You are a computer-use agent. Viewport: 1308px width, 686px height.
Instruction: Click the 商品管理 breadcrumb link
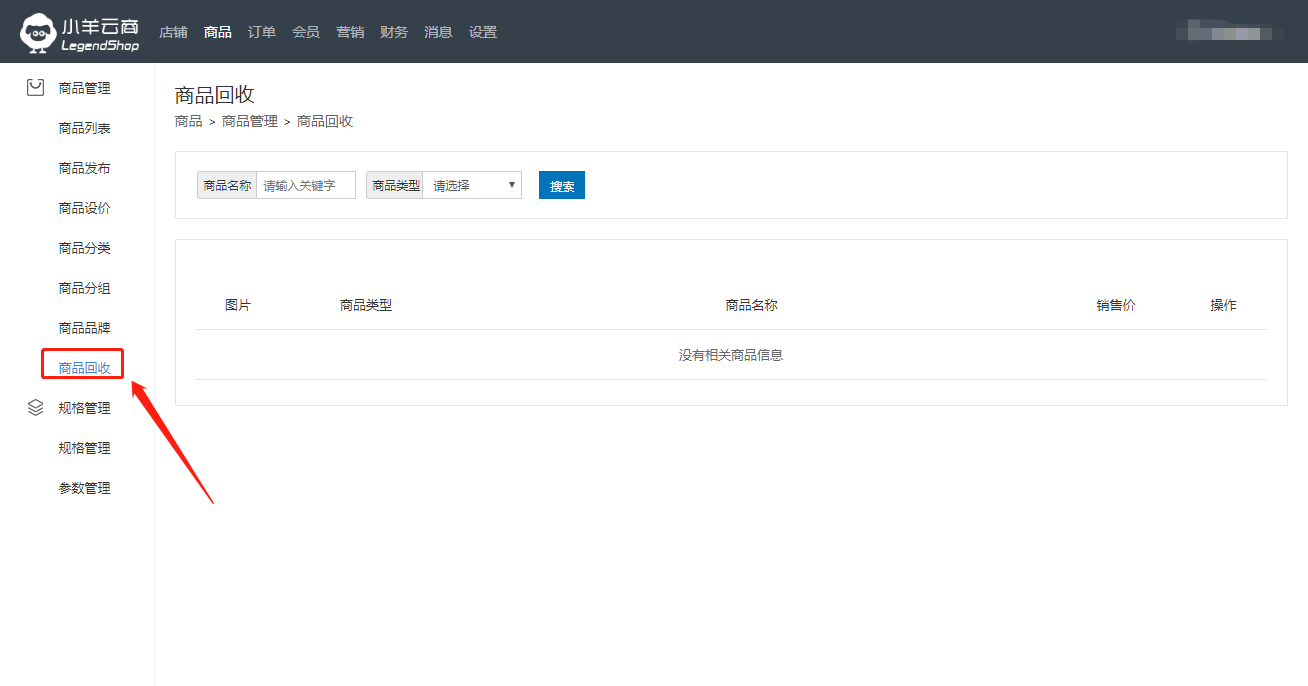(x=249, y=122)
